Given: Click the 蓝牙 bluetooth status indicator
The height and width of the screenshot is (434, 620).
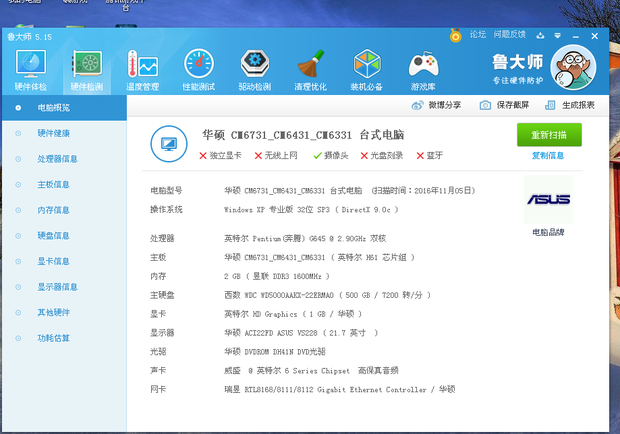Looking at the screenshot, I should pos(429,156).
